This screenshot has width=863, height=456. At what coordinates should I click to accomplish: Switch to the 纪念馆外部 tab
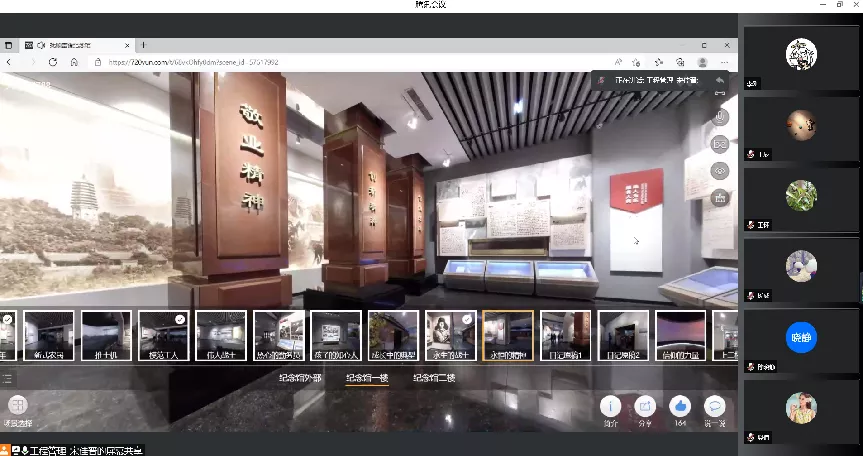pos(301,379)
